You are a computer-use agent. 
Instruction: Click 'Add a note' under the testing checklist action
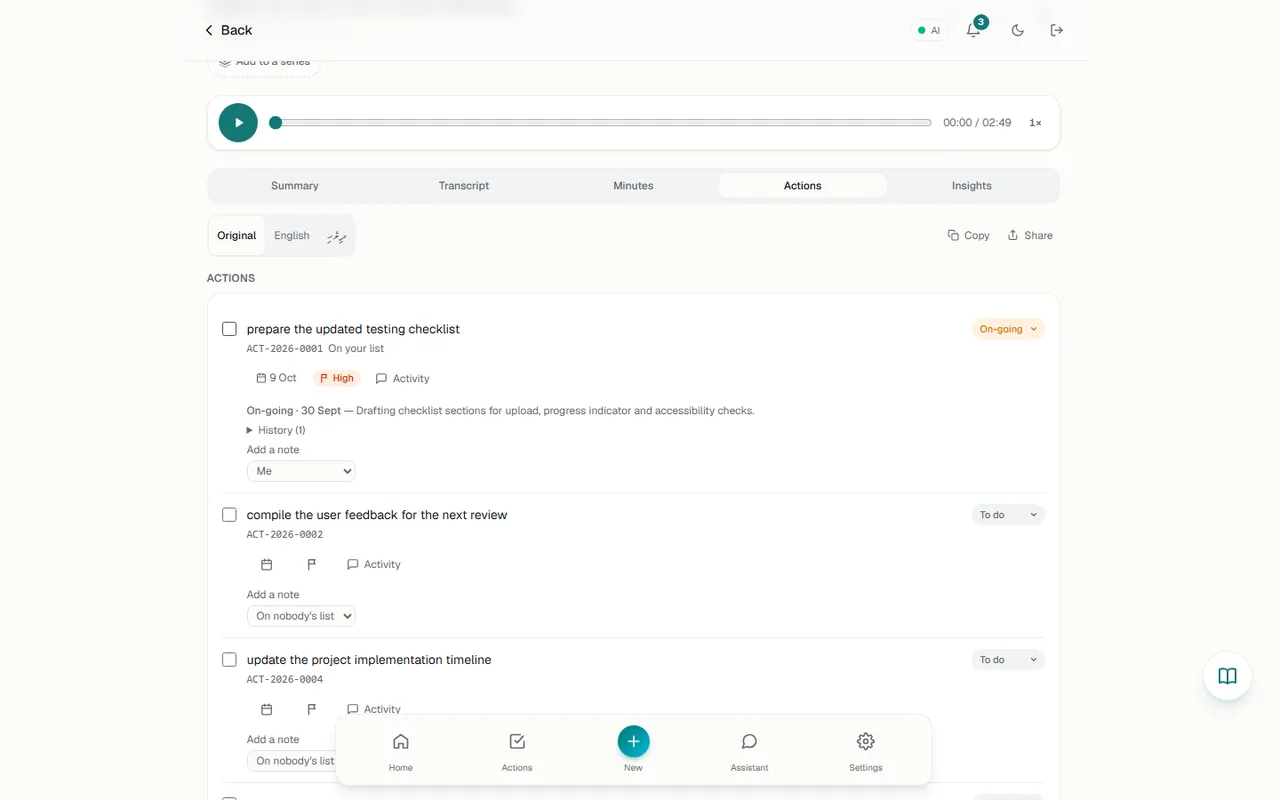click(x=273, y=450)
